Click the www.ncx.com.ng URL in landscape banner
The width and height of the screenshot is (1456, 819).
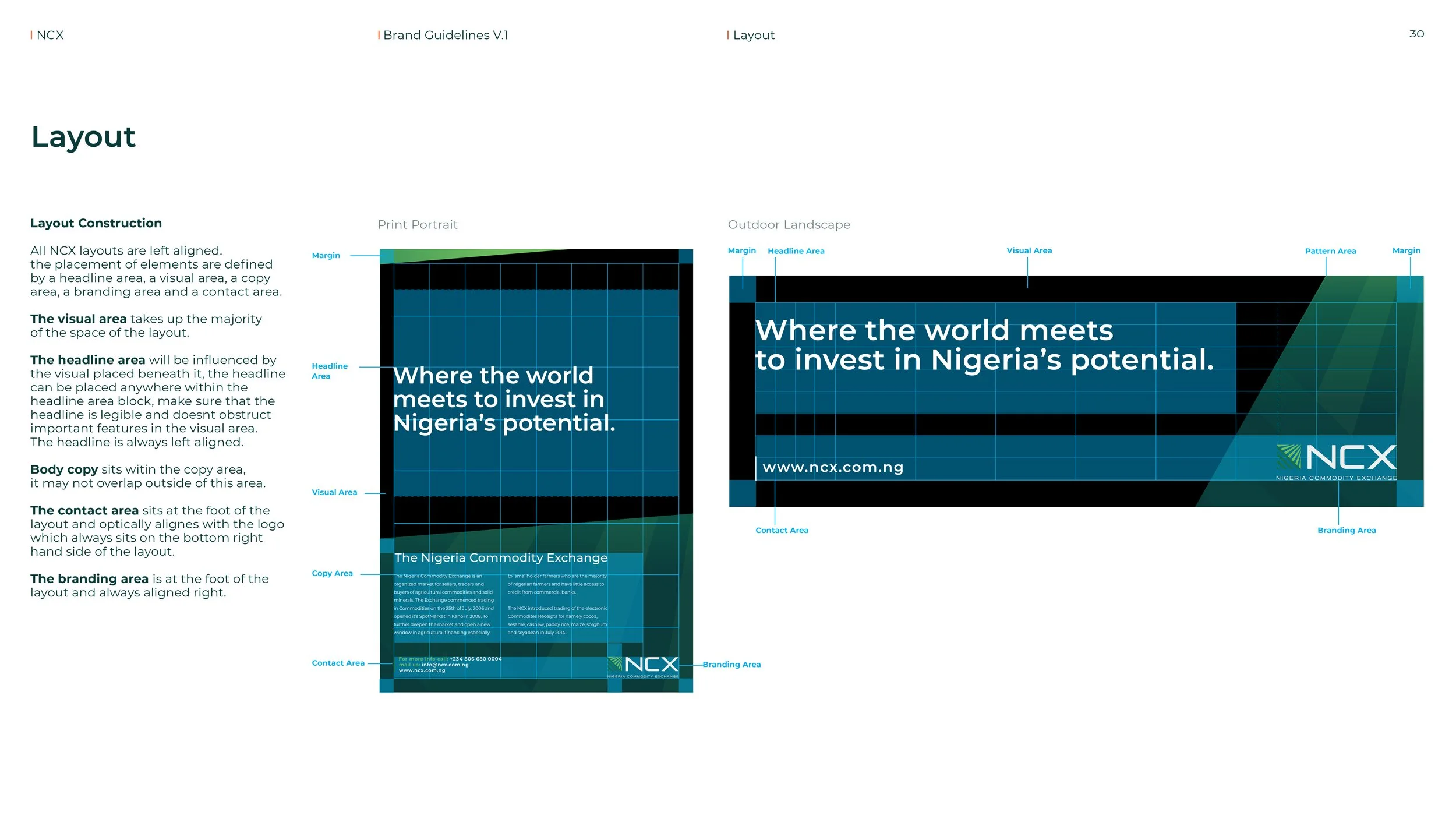tap(833, 468)
